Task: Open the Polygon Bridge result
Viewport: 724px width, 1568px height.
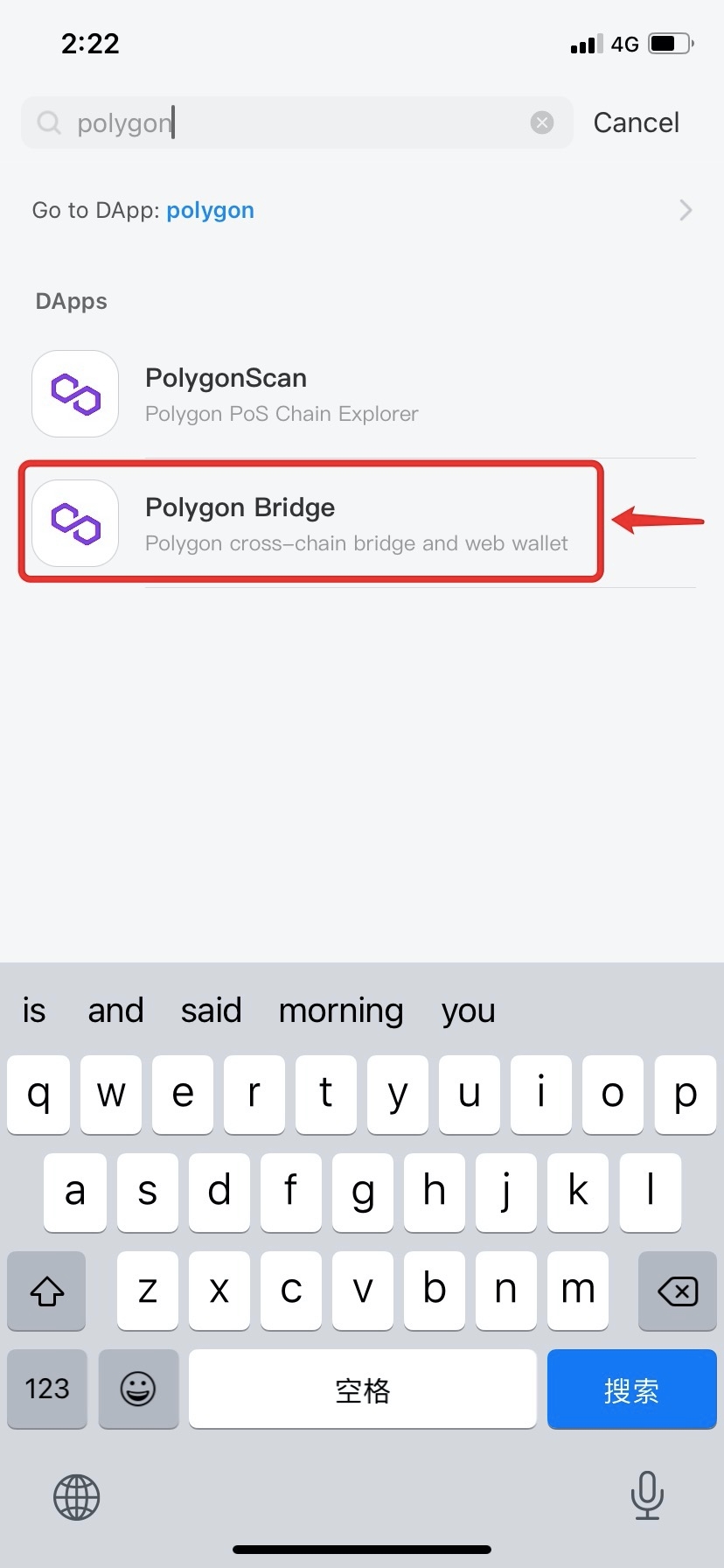Action: click(356, 523)
